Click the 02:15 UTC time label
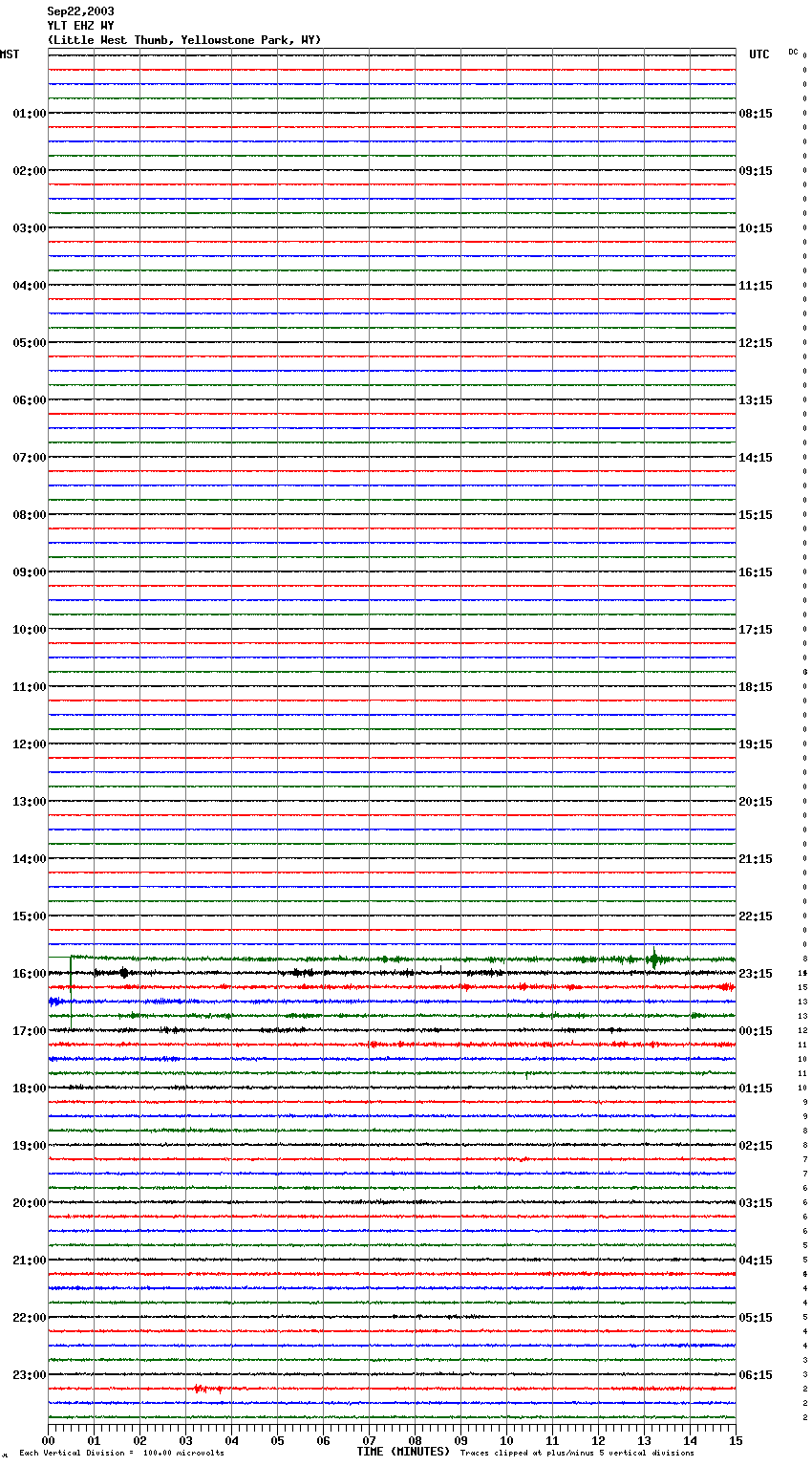 pos(756,1146)
